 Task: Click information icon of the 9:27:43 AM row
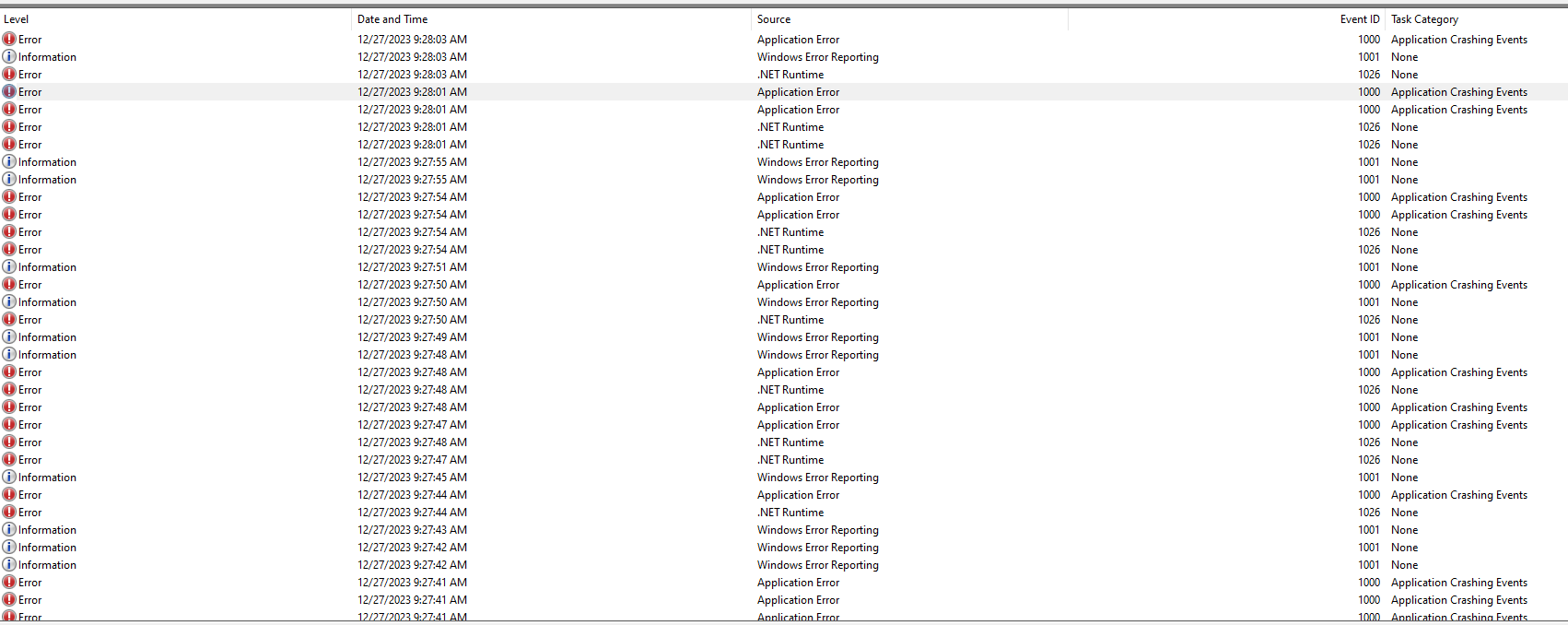[9, 530]
